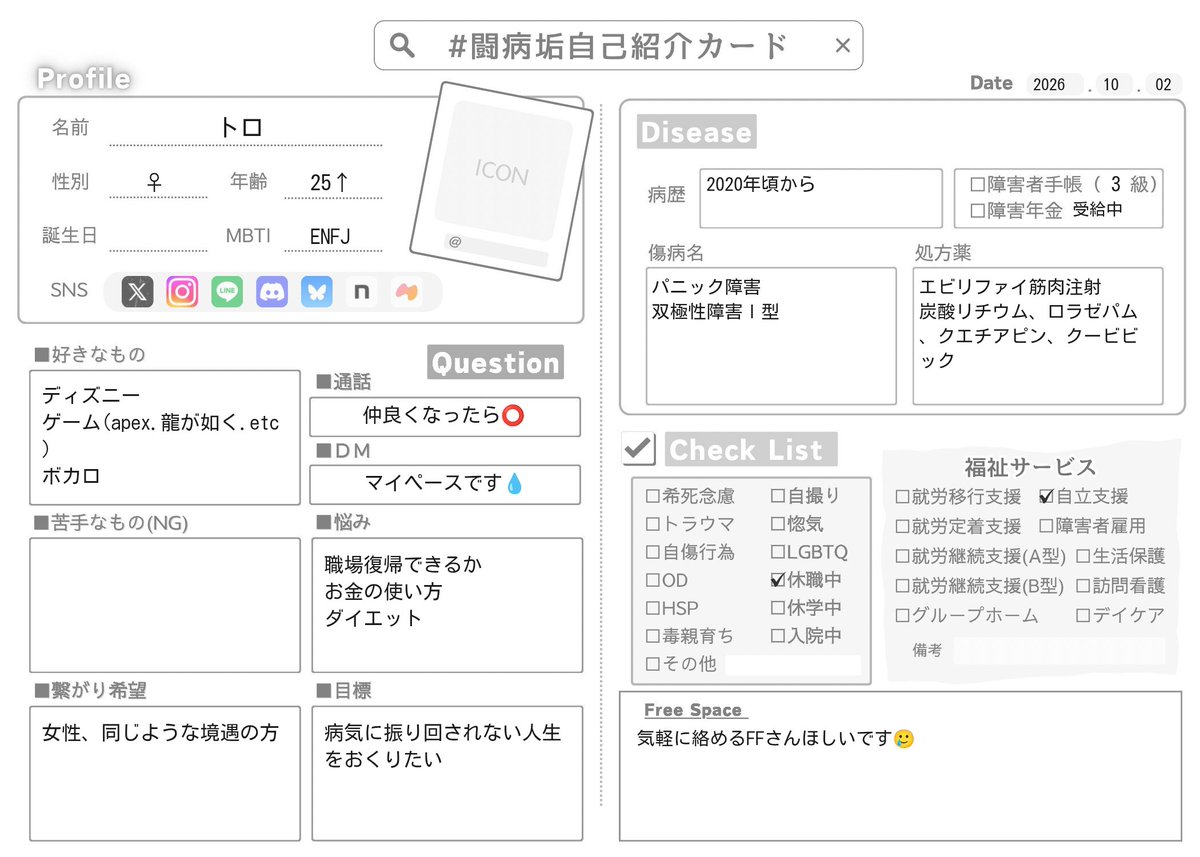
Task: Click the エビリファイ筋肉注射 text
Action: (x=1010, y=287)
